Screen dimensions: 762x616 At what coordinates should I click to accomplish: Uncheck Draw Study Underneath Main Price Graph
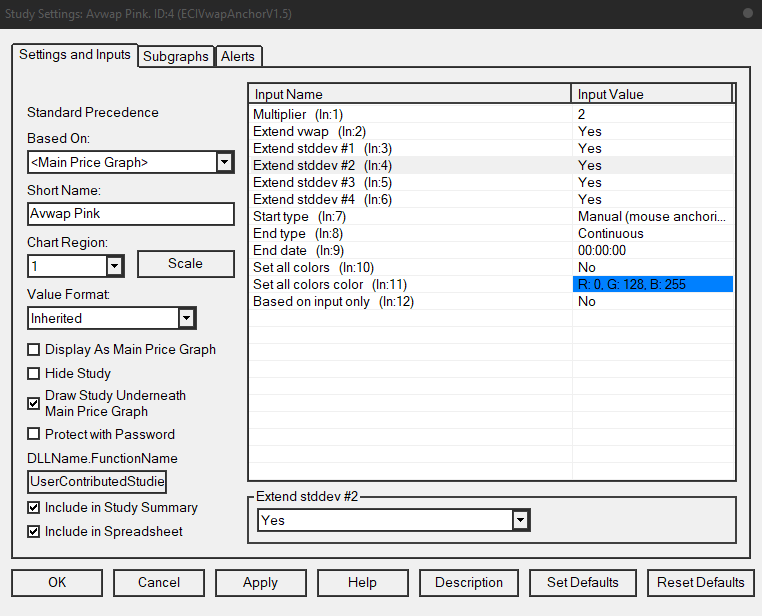tap(34, 396)
